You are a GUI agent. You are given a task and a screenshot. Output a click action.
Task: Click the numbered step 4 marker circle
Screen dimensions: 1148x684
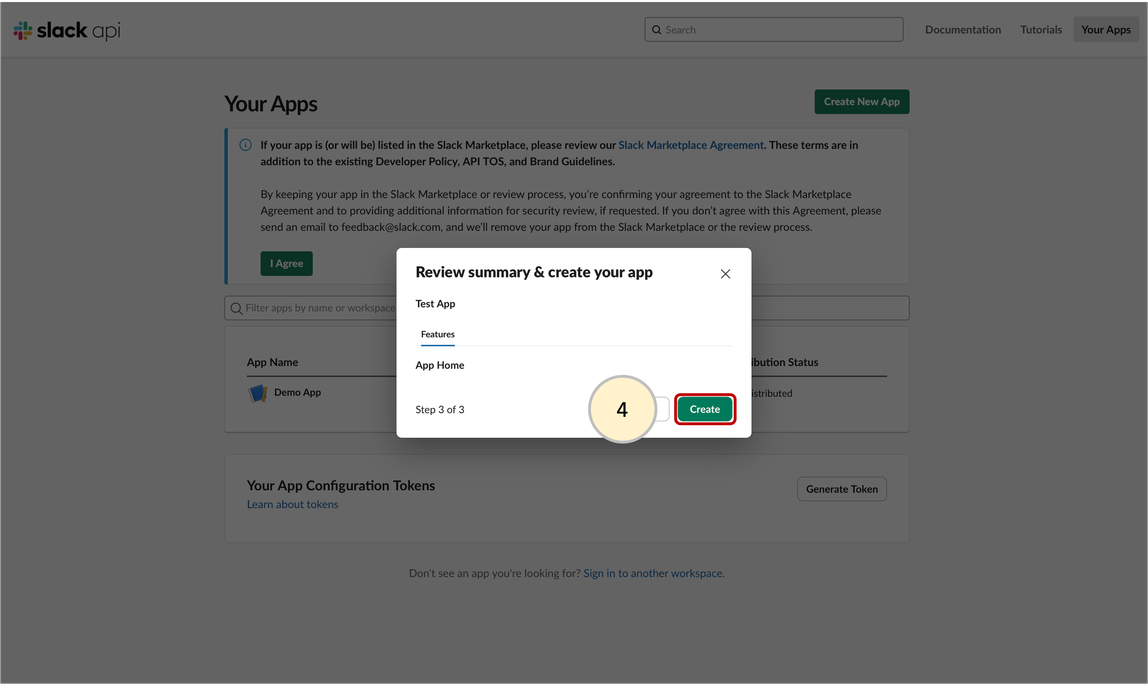tap(622, 409)
